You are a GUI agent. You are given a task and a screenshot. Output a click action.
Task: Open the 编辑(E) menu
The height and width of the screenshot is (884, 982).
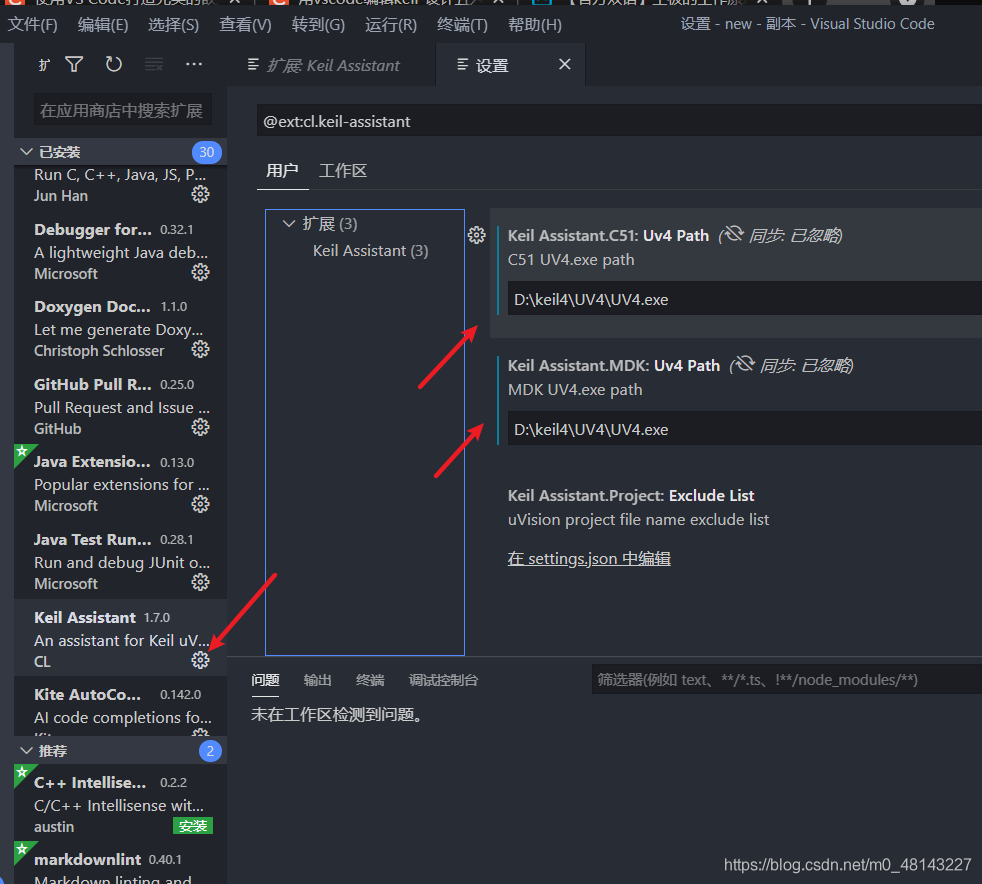[103, 24]
